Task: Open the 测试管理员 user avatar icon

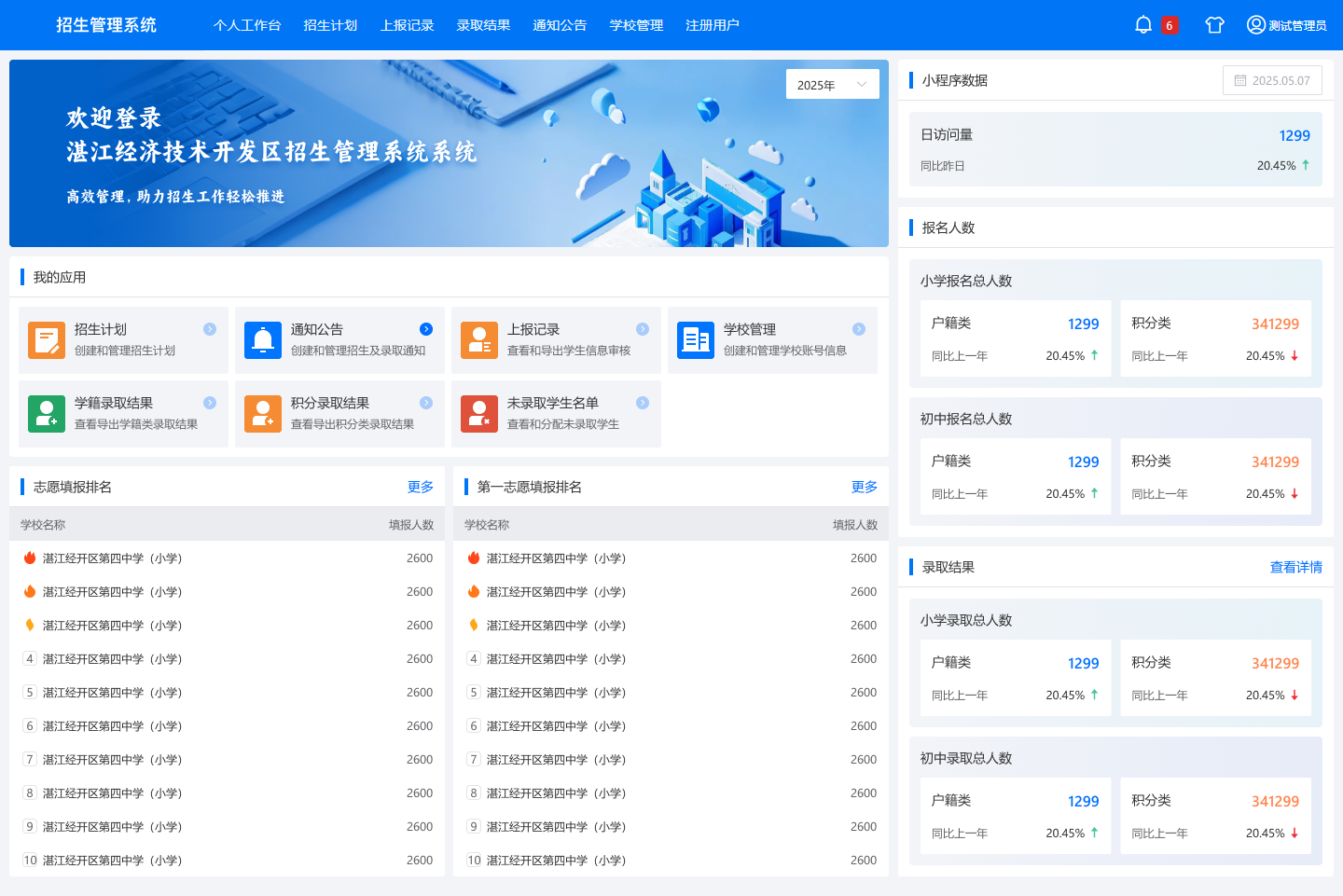Action: pos(1255,25)
